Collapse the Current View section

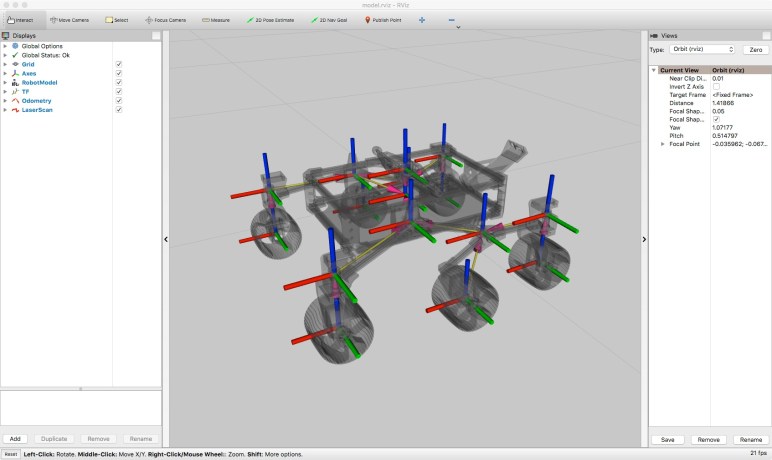654,70
